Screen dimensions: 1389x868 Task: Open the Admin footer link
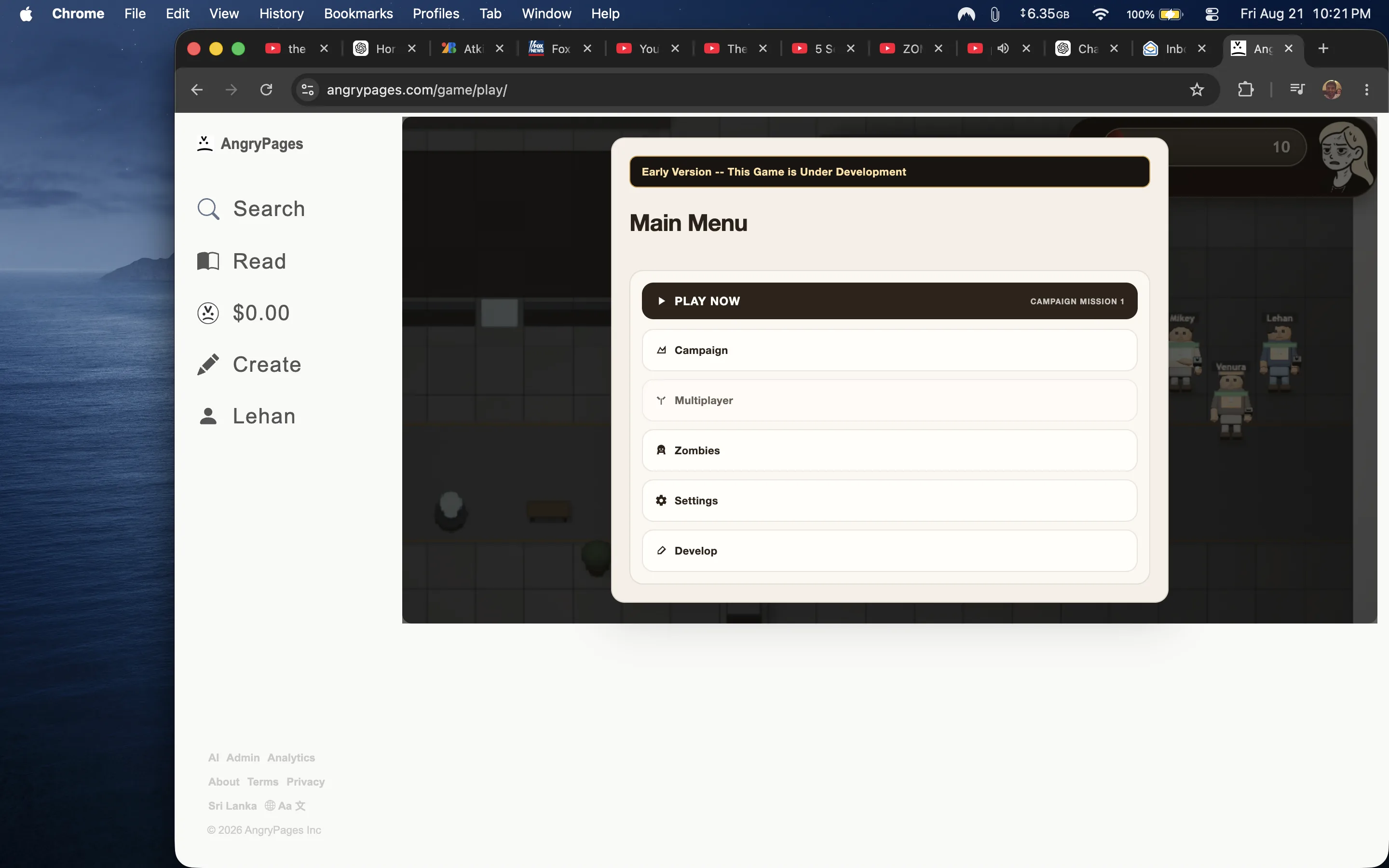tap(243, 758)
